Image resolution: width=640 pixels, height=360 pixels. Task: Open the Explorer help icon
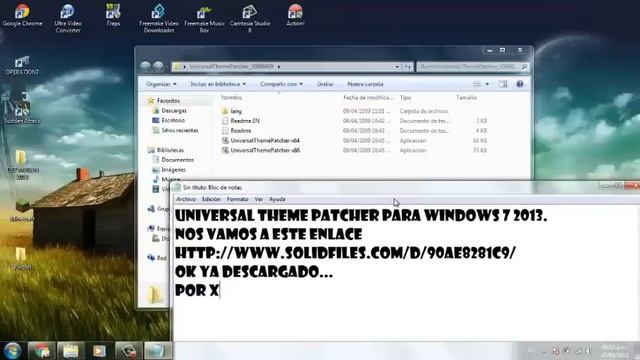520,84
